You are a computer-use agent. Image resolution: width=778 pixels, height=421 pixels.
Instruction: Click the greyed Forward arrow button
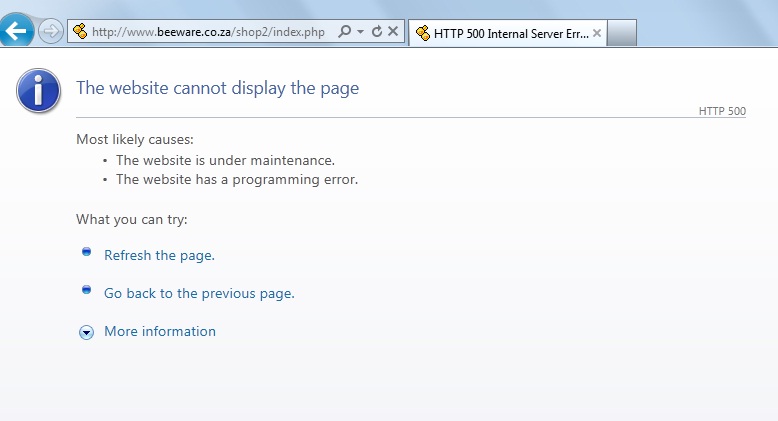click(51, 32)
